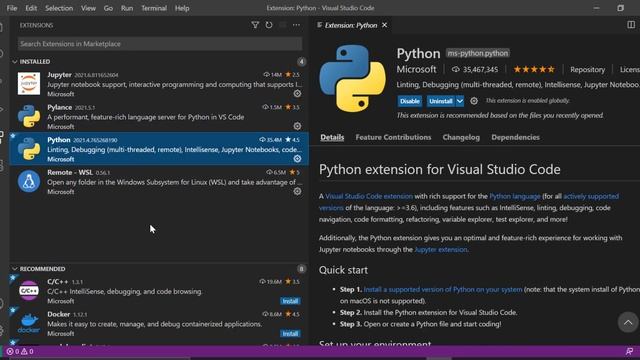Install the Docker extension
The height and width of the screenshot is (360, 640).
290,334
